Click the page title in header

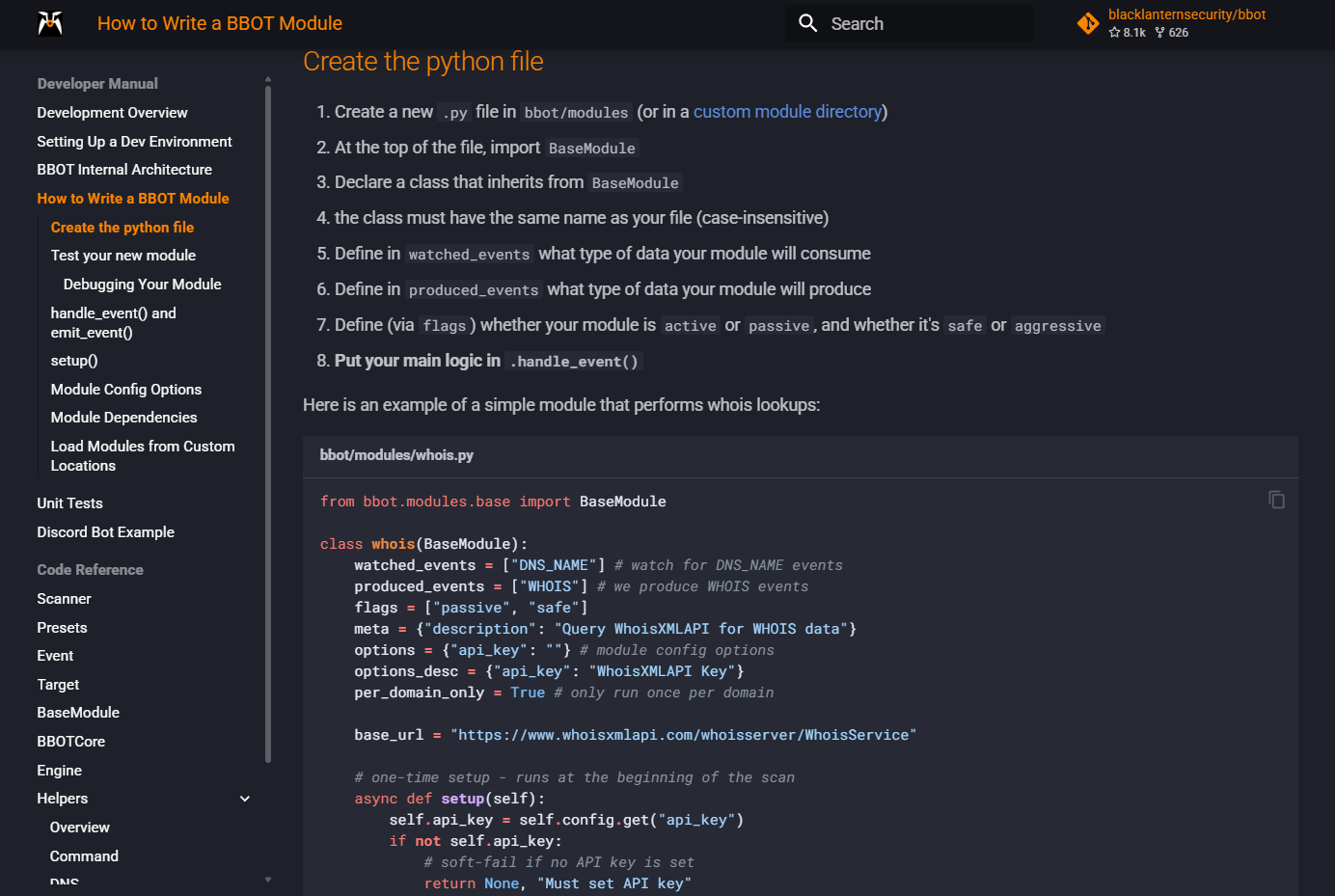tap(220, 23)
